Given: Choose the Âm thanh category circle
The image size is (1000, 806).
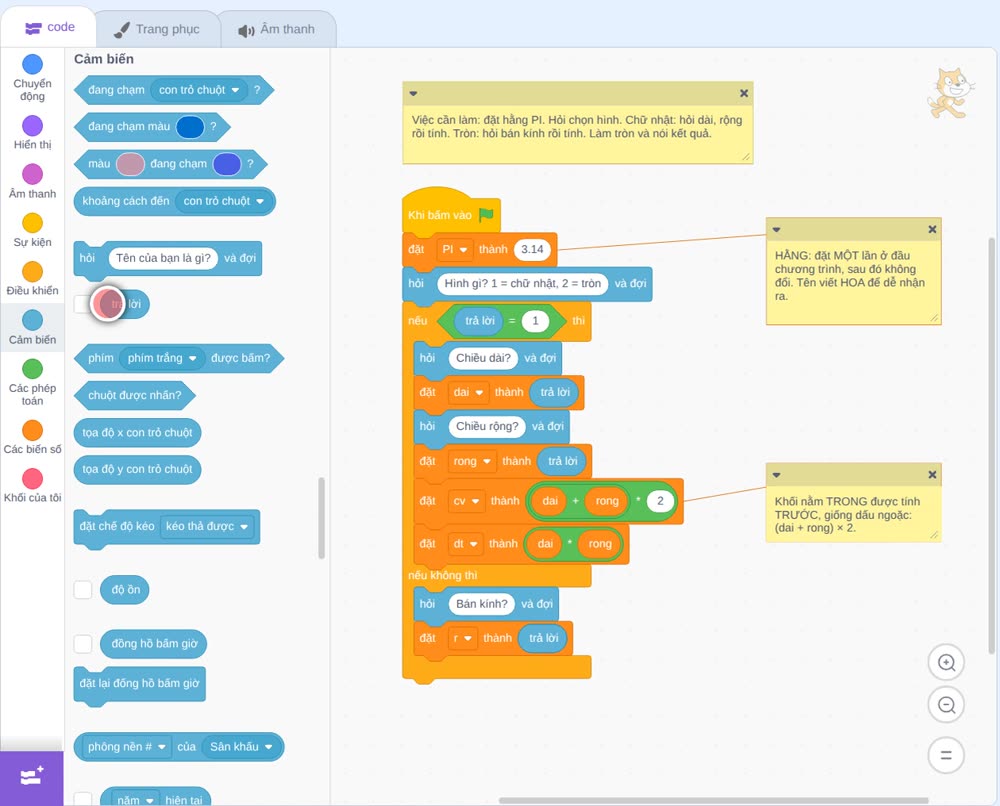Looking at the screenshot, I should click(x=32, y=174).
